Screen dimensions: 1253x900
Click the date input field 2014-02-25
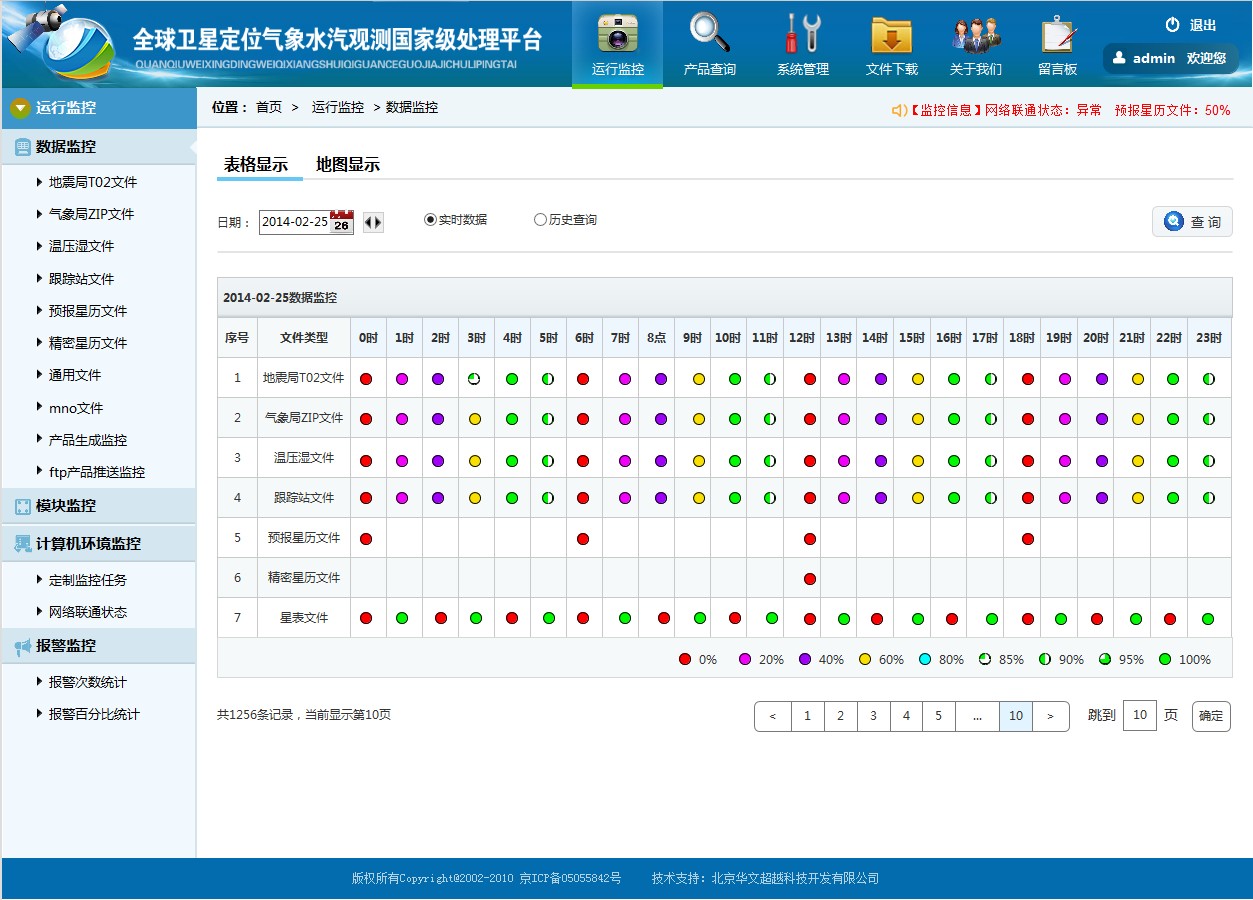click(x=294, y=222)
